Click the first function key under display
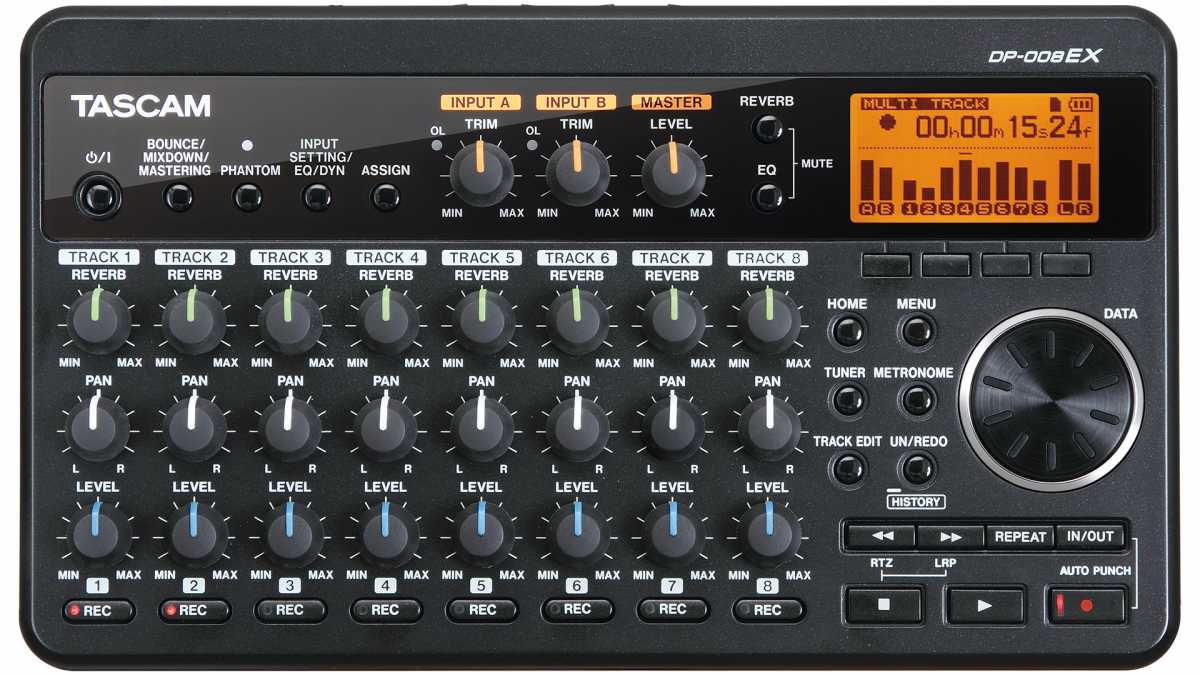This screenshot has height=675, width=1200. [x=886, y=264]
